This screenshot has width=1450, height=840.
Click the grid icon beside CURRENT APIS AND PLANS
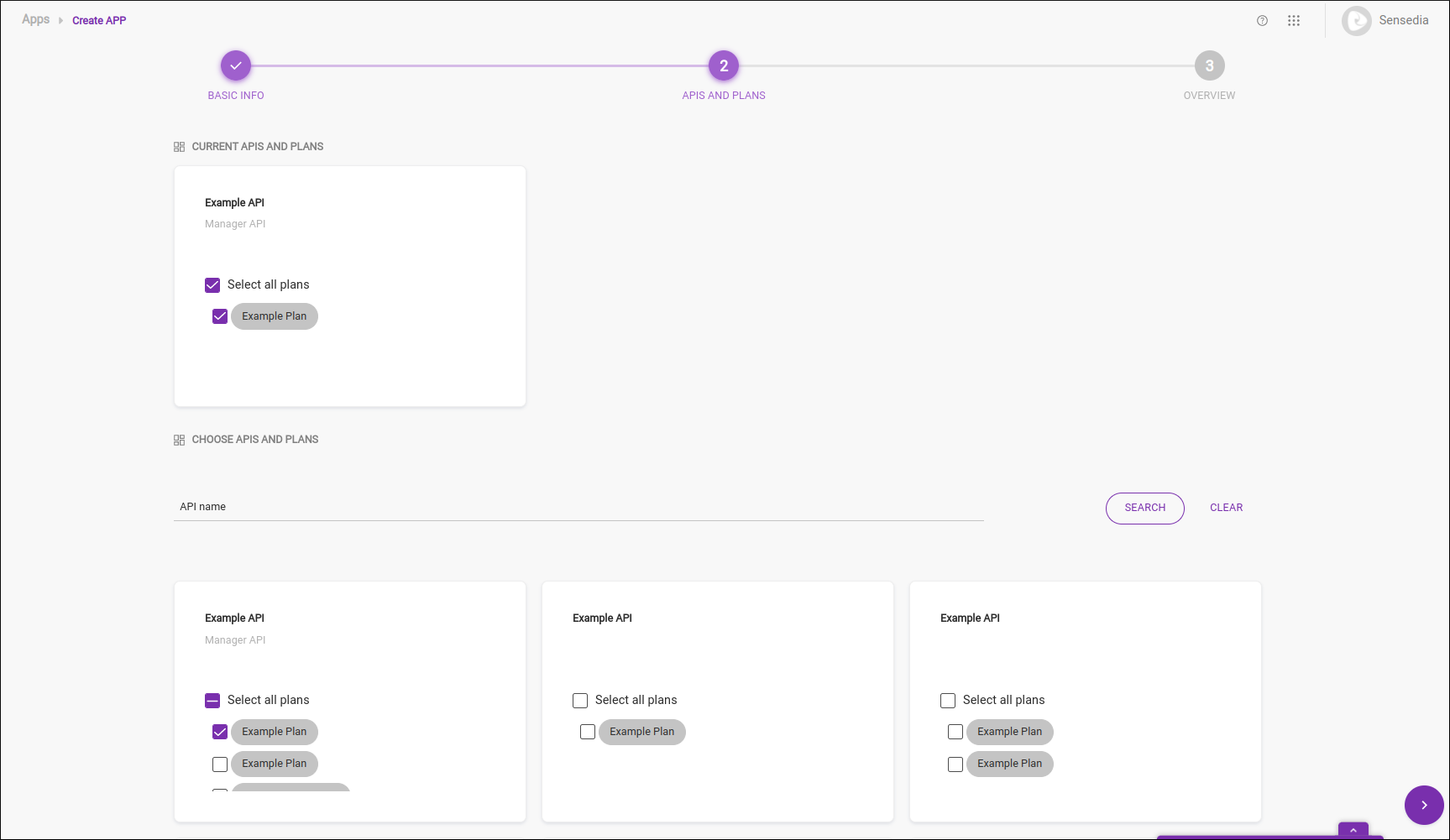pyautogui.click(x=179, y=146)
